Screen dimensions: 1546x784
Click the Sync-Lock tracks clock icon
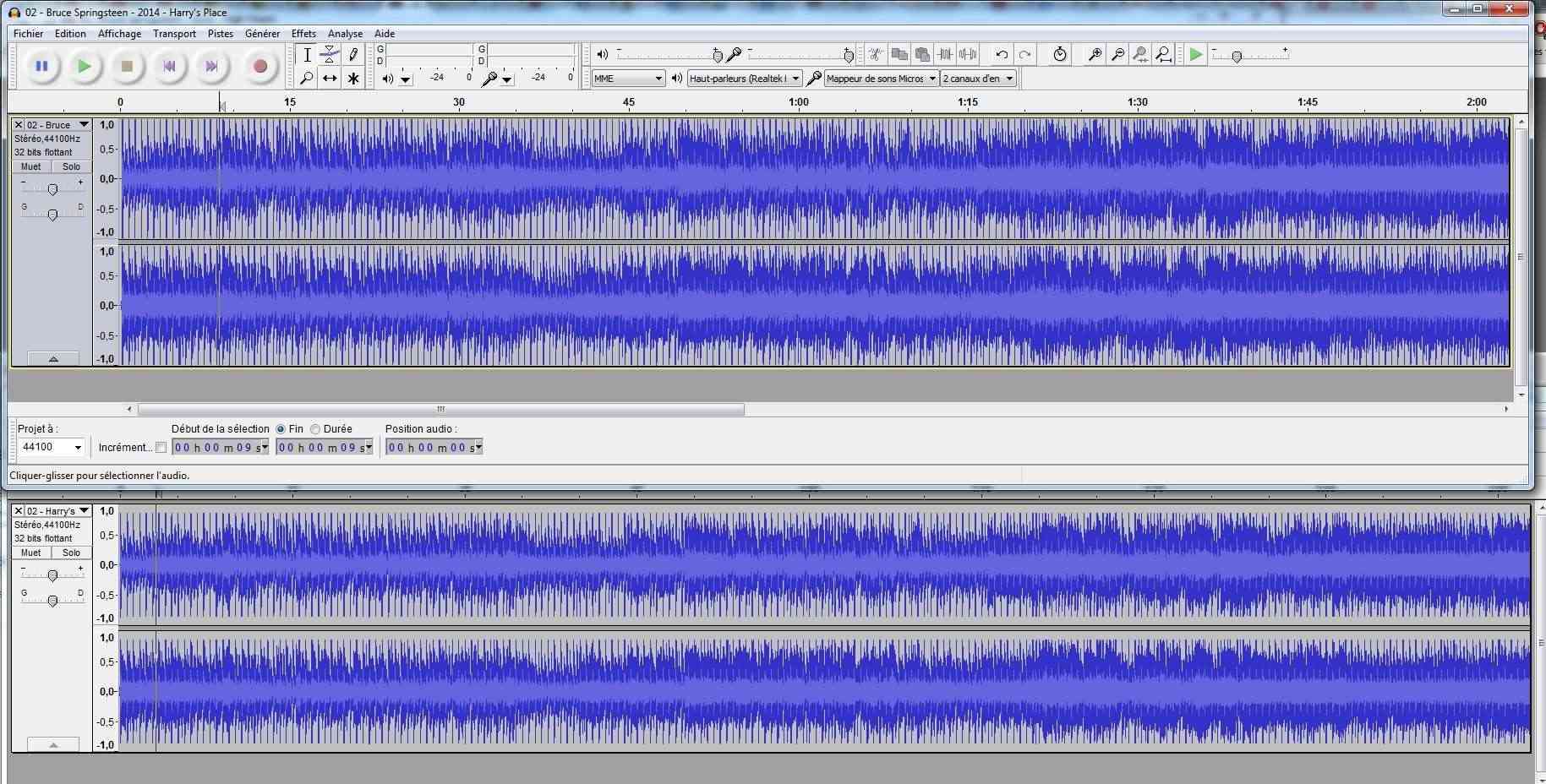(x=1060, y=54)
